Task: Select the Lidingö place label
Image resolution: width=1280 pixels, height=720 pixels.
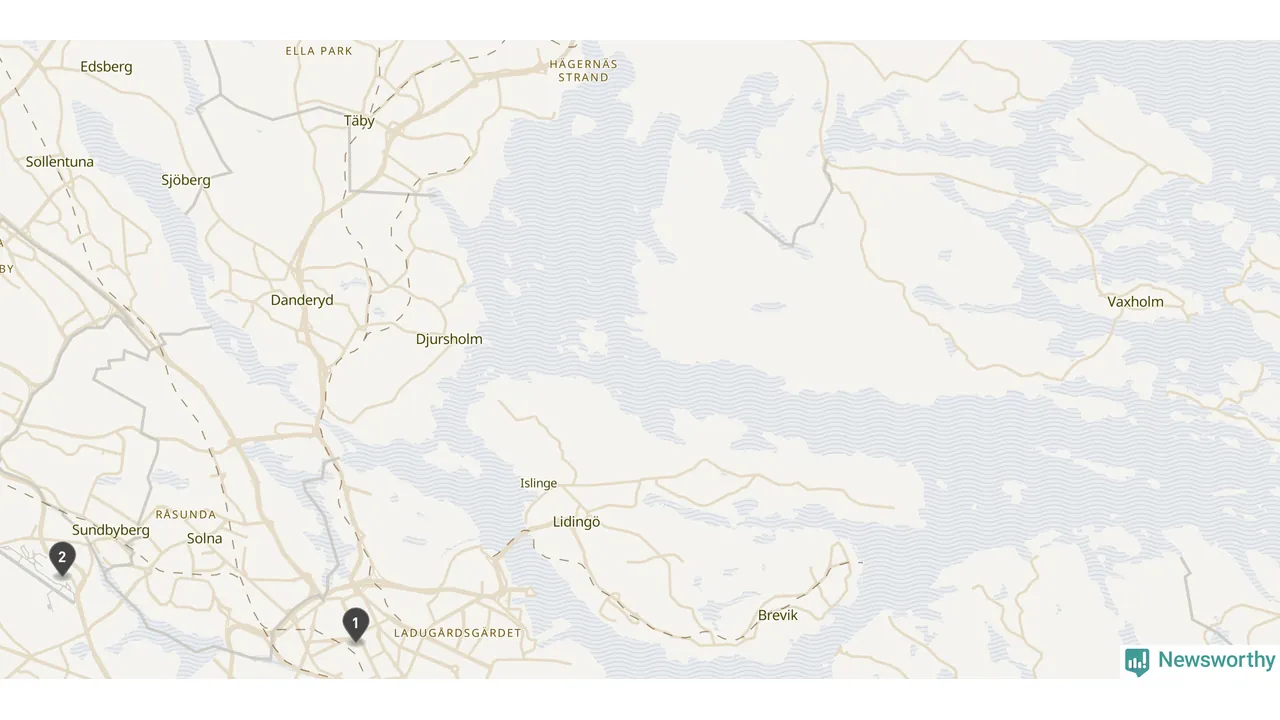Action: pos(577,522)
